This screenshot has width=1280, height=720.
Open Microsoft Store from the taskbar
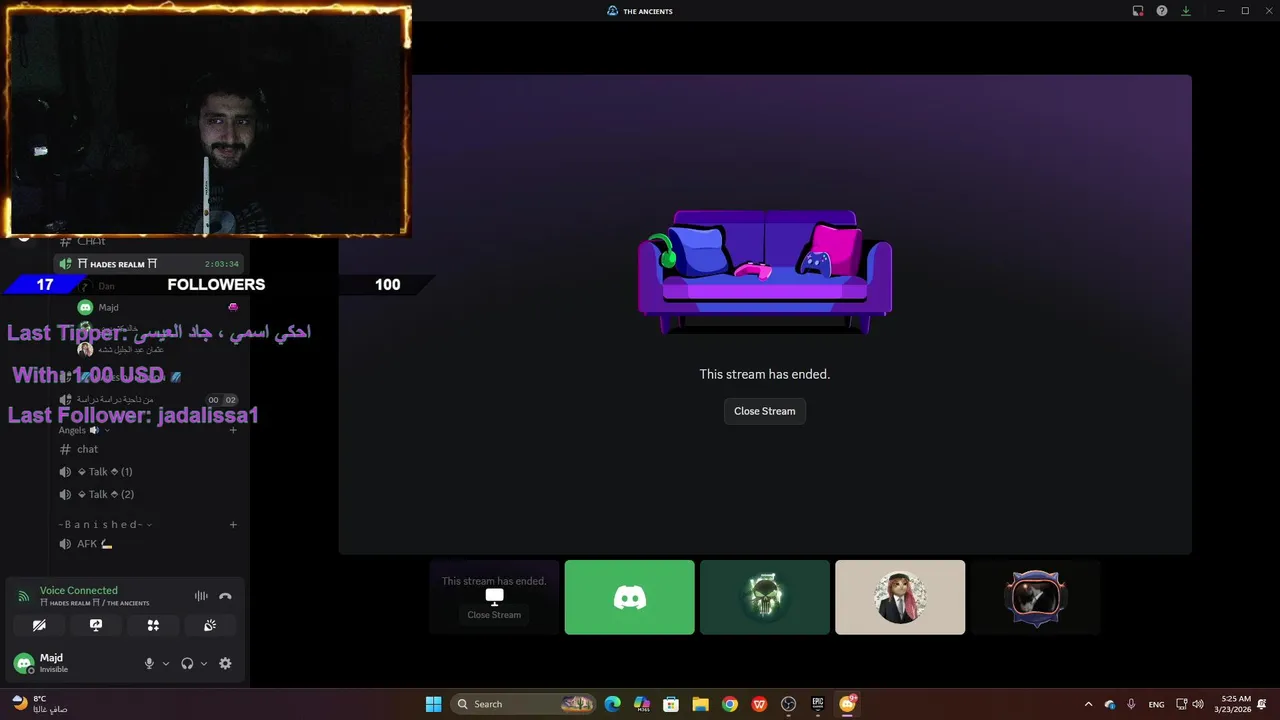[671, 704]
